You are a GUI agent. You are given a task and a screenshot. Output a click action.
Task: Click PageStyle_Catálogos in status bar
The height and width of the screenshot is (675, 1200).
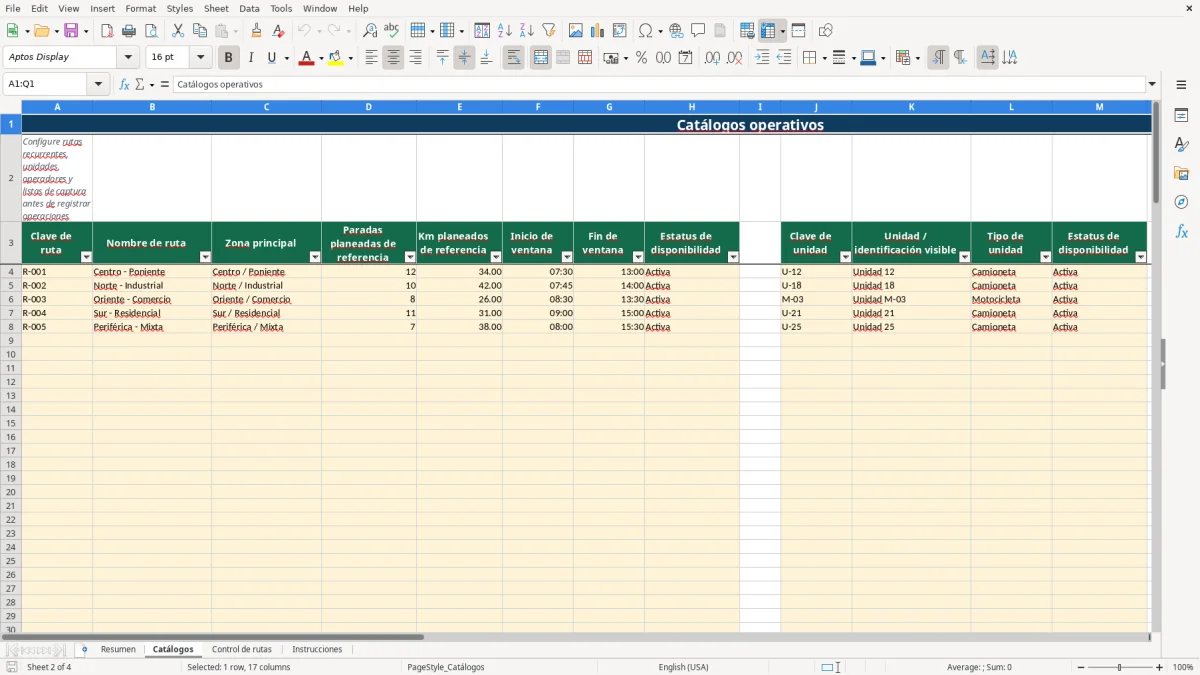point(446,667)
